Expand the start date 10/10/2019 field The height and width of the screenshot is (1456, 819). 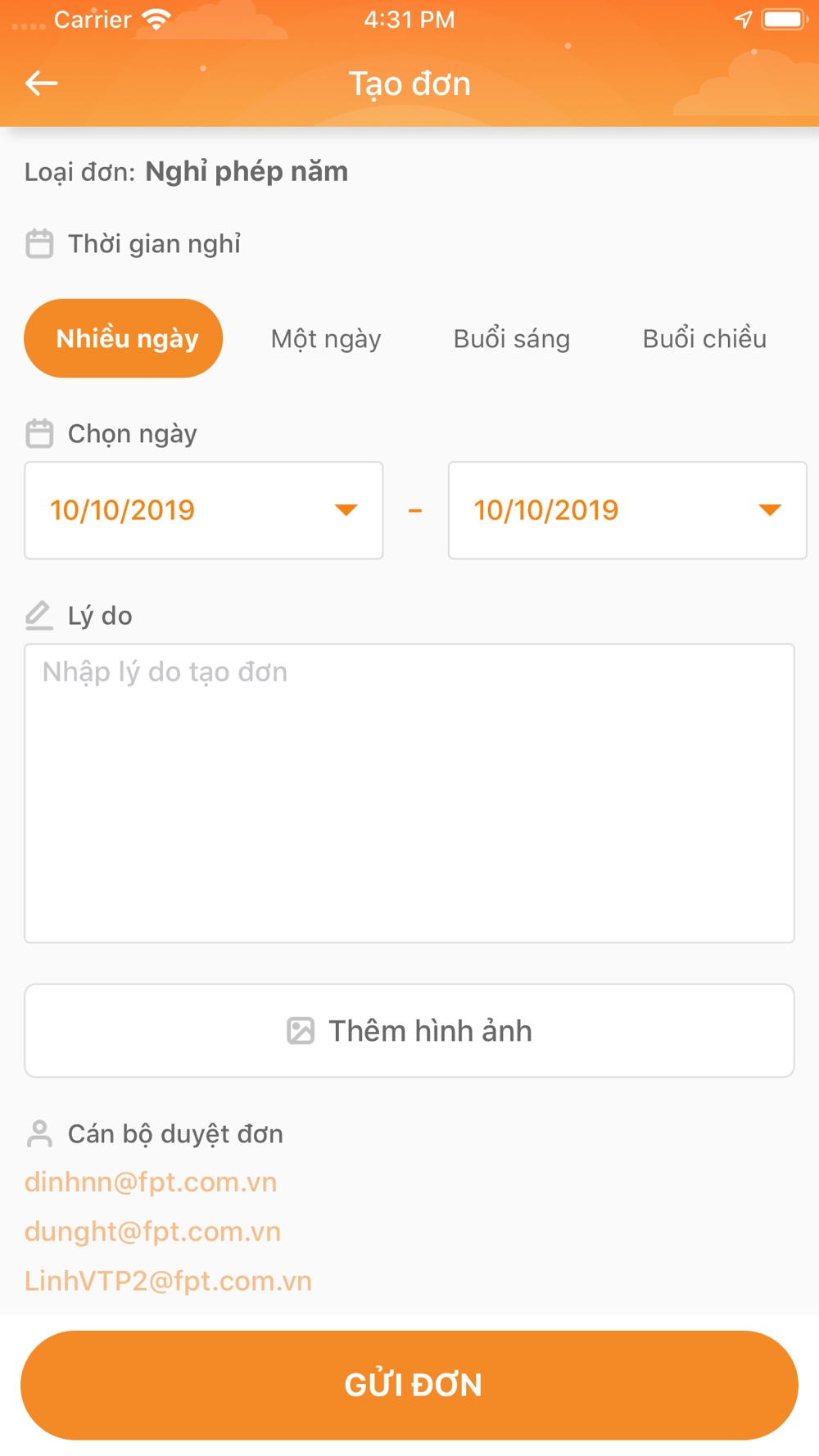pyautogui.click(x=204, y=510)
